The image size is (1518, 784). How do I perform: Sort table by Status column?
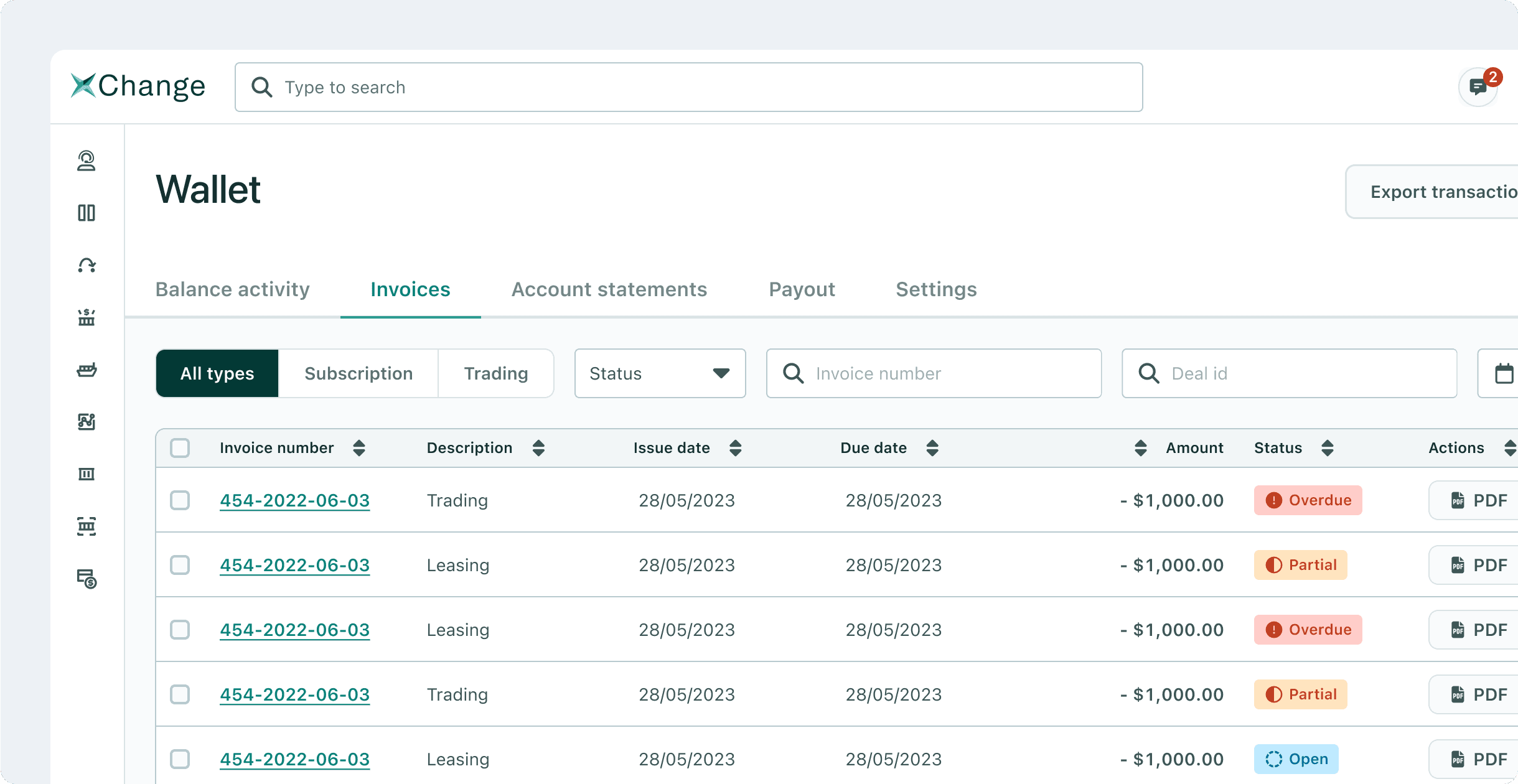coord(1328,448)
